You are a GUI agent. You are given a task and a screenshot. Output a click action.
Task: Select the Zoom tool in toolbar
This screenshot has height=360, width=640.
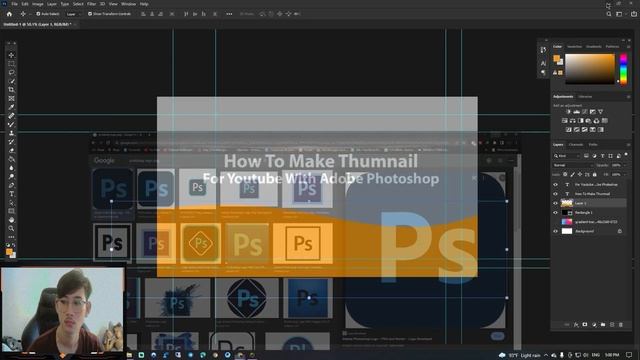pos(11,228)
